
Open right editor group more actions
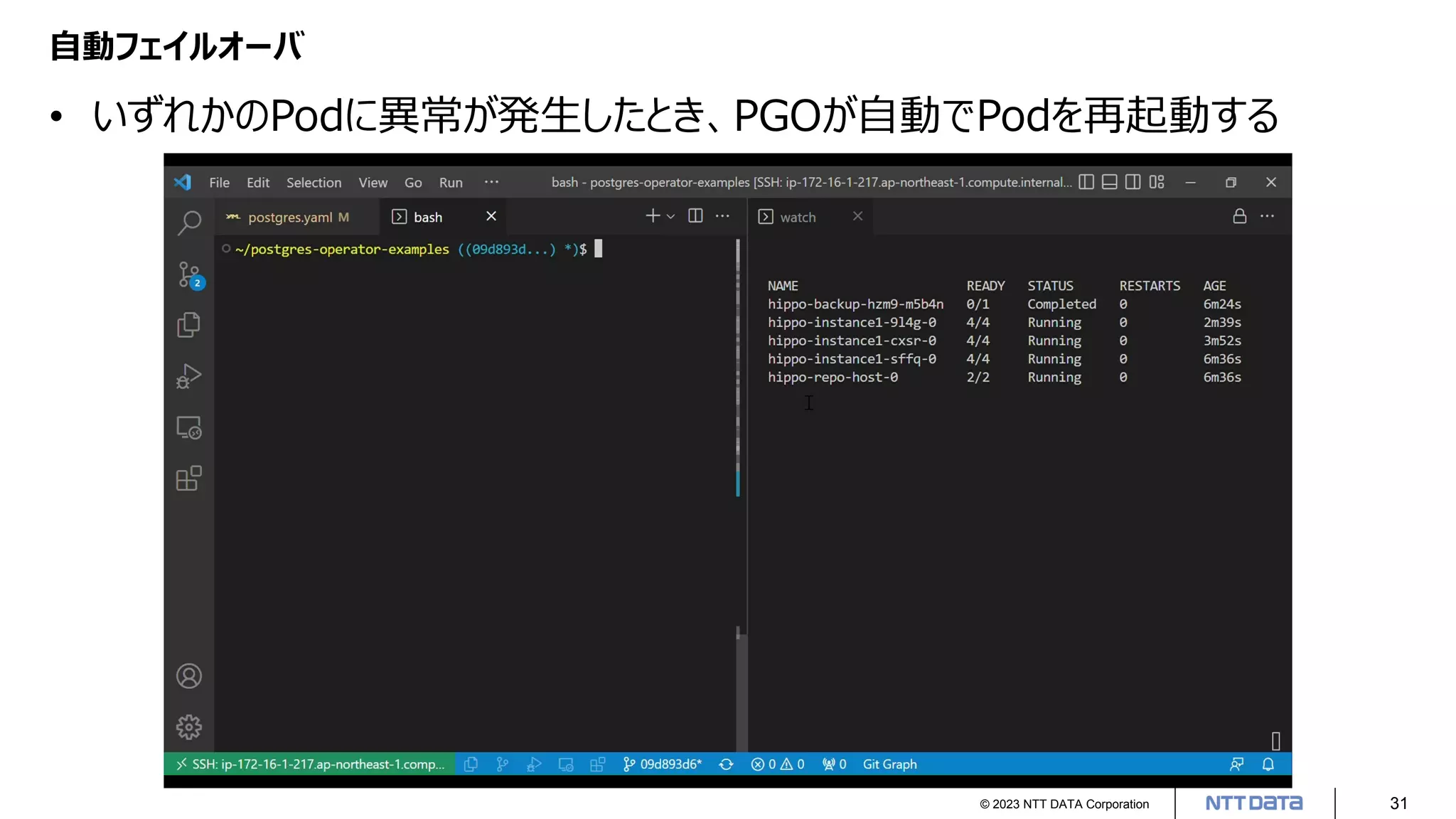[1267, 216]
